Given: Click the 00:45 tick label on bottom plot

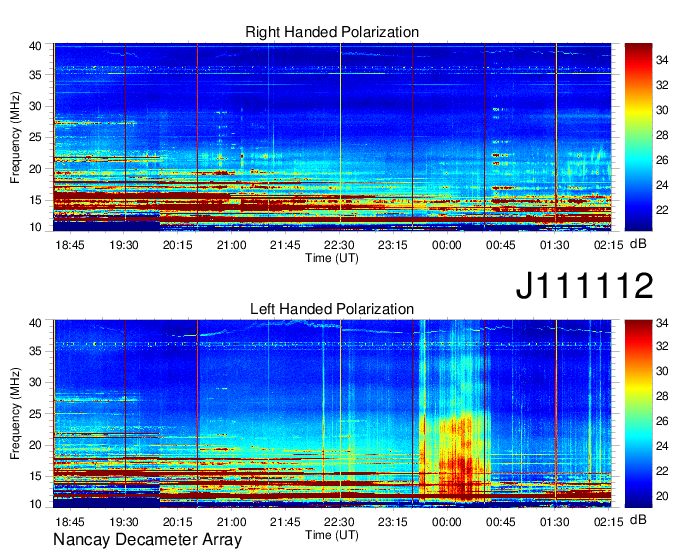Looking at the screenshot, I should point(500,522).
